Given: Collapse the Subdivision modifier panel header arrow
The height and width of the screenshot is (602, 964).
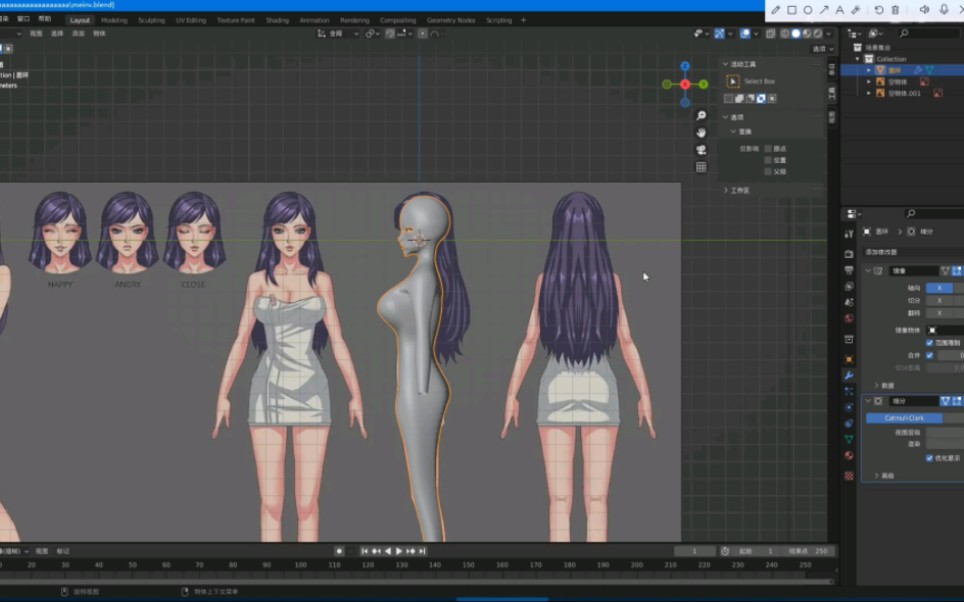Looking at the screenshot, I should pos(868,399).
